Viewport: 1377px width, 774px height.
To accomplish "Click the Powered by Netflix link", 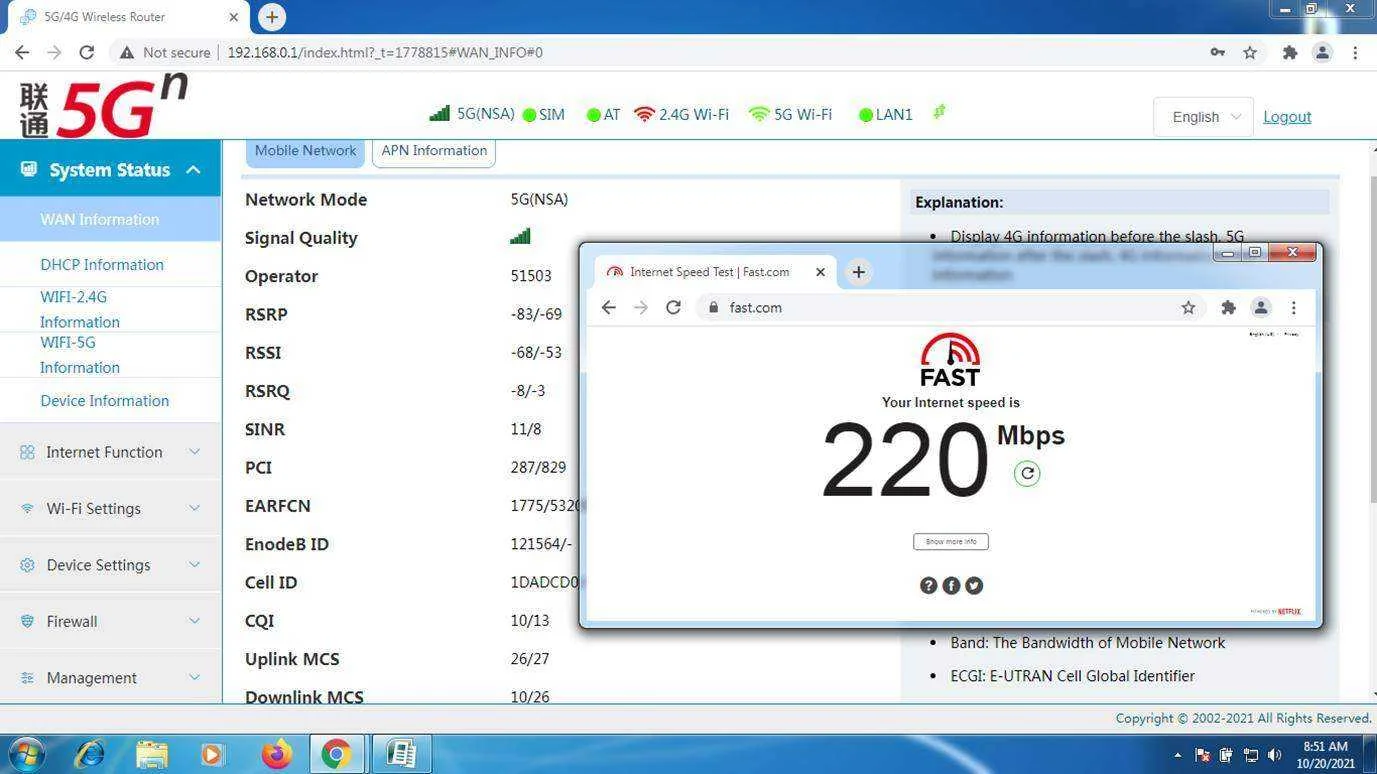I will point(1275,611).
